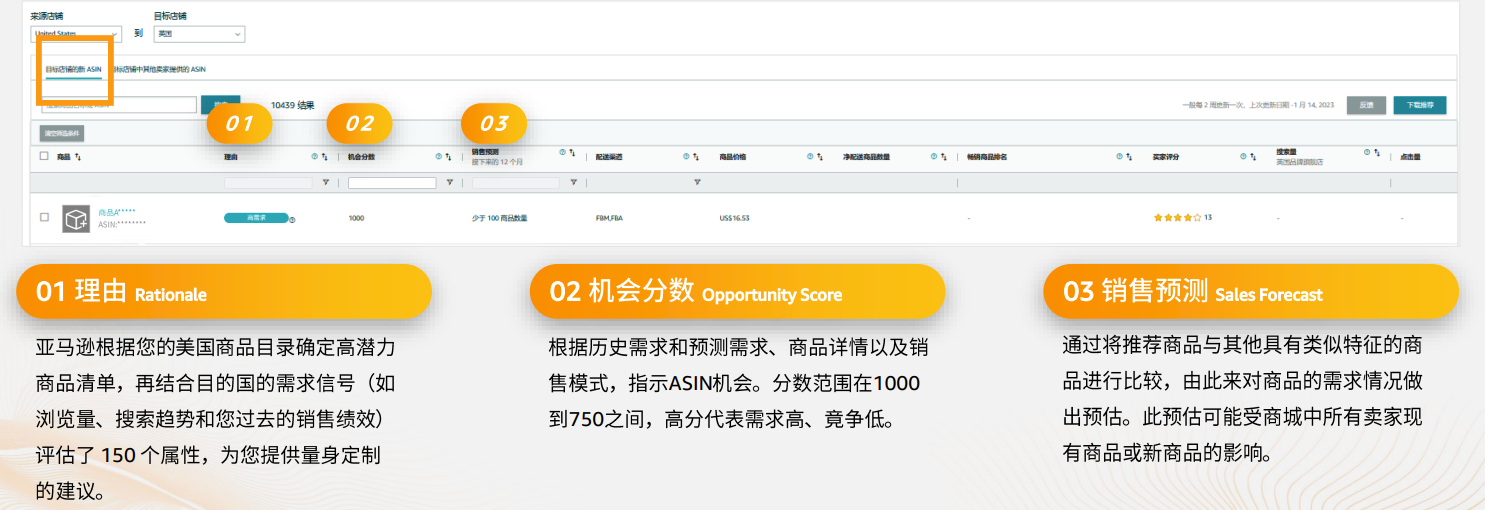Click the 高需求 badge in the row
The height and width of the screenshot is (510, 1485).
256,217
